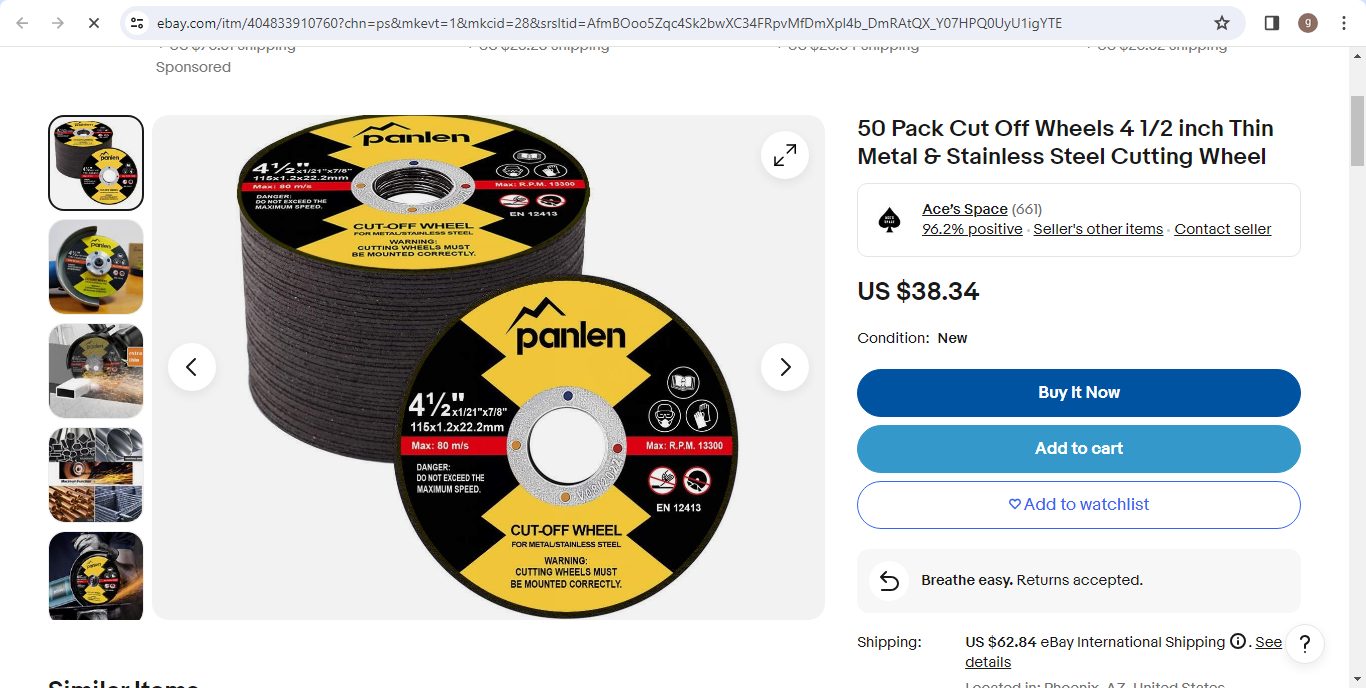Select thumbnail showing sparks cutting metal

point(96,371)
